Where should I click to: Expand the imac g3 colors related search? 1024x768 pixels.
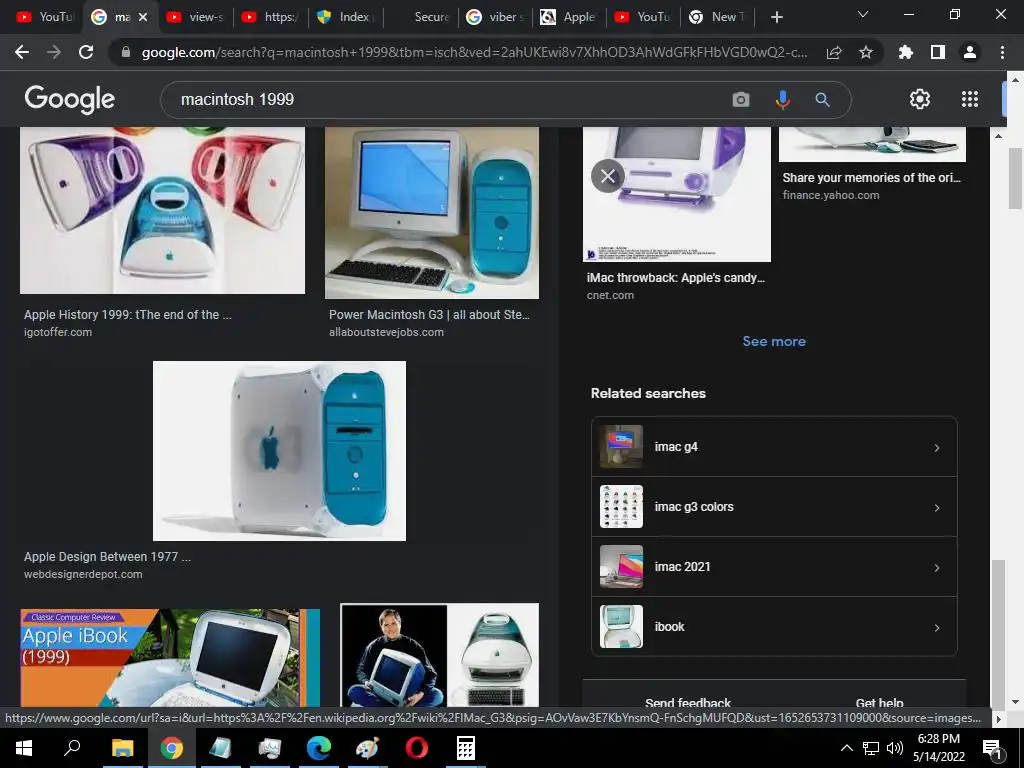tap(775, 507)
